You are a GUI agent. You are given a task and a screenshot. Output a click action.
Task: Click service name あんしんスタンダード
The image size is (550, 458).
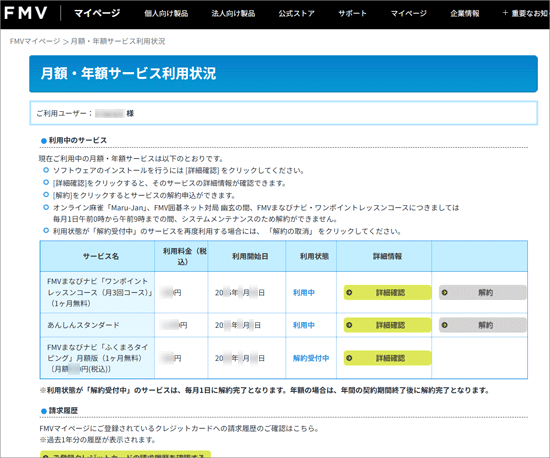pos(83,325)
